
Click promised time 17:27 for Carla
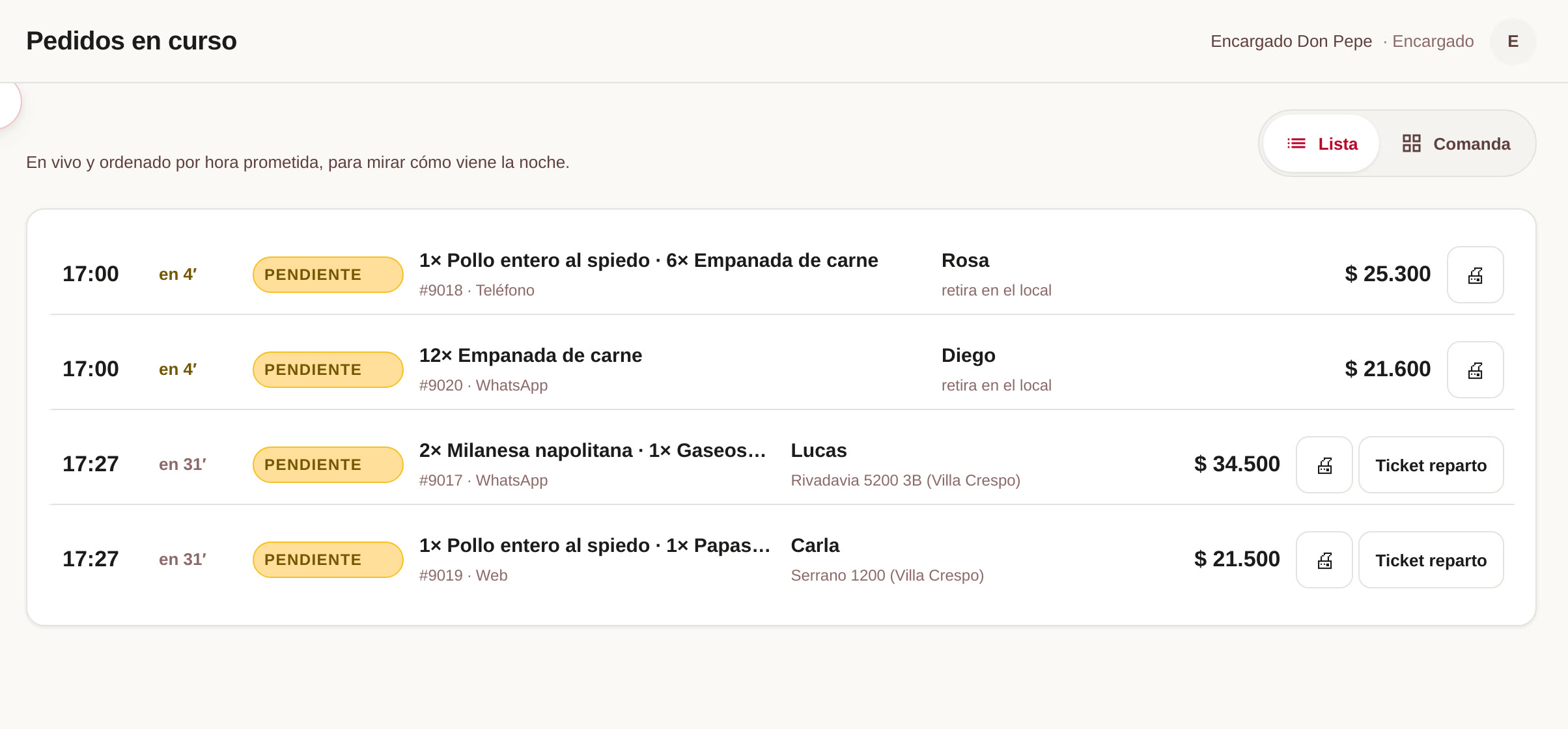[91, 559]
